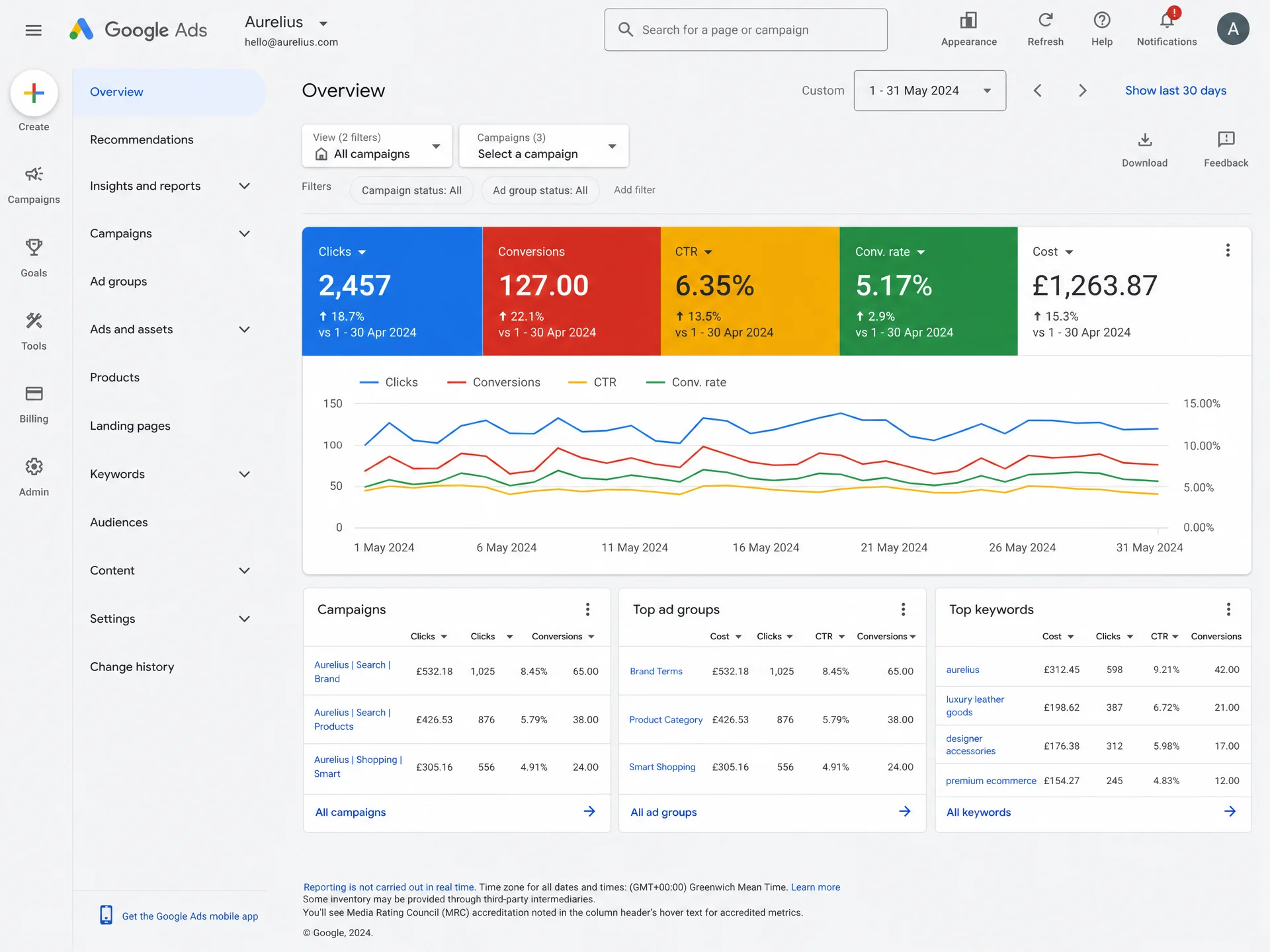The image size is (1270, 952).
Task: Expand Insights and reports section
Action: point(244,186)
